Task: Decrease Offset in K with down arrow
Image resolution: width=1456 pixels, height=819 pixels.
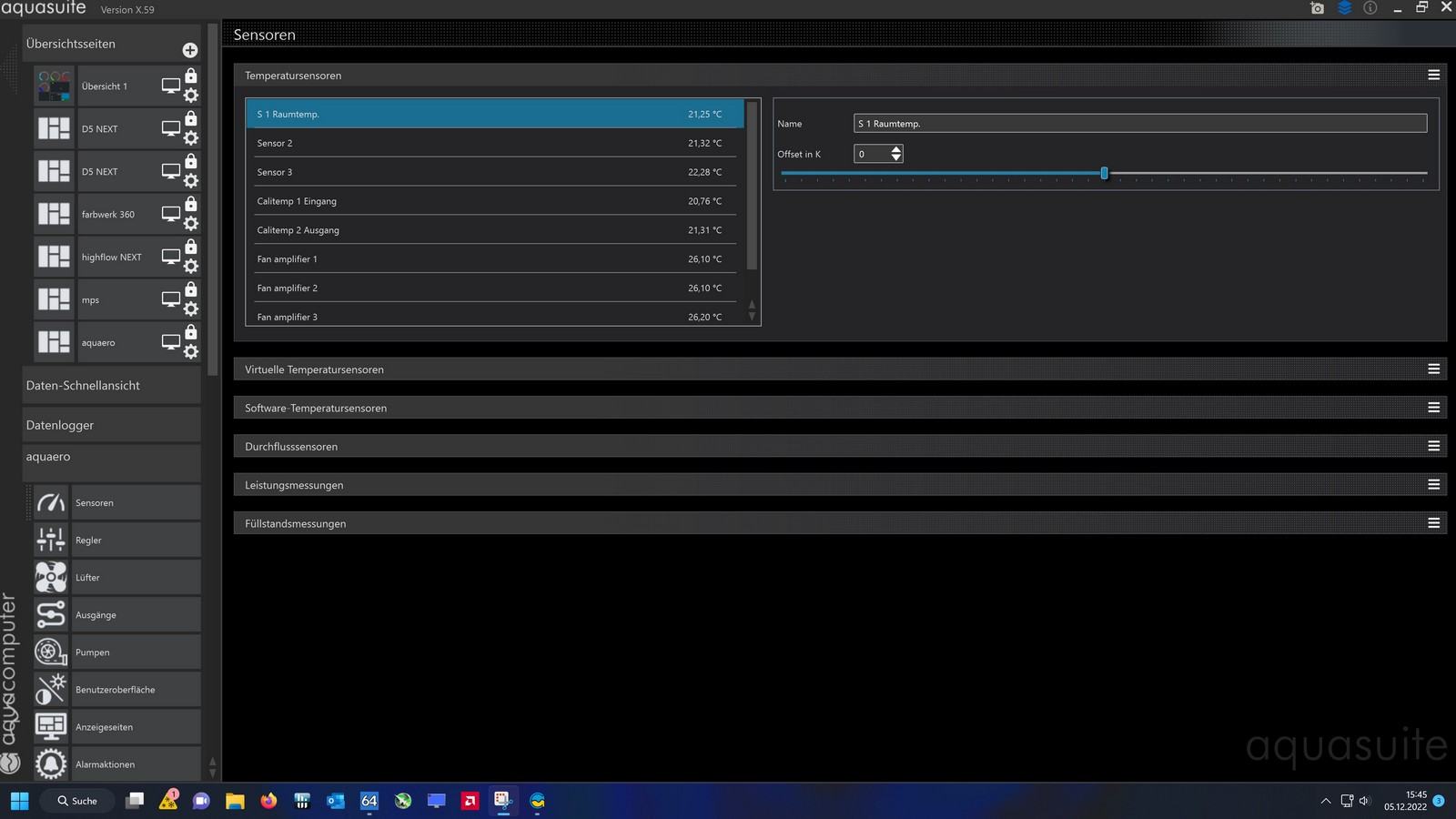Action: point(896,158)
